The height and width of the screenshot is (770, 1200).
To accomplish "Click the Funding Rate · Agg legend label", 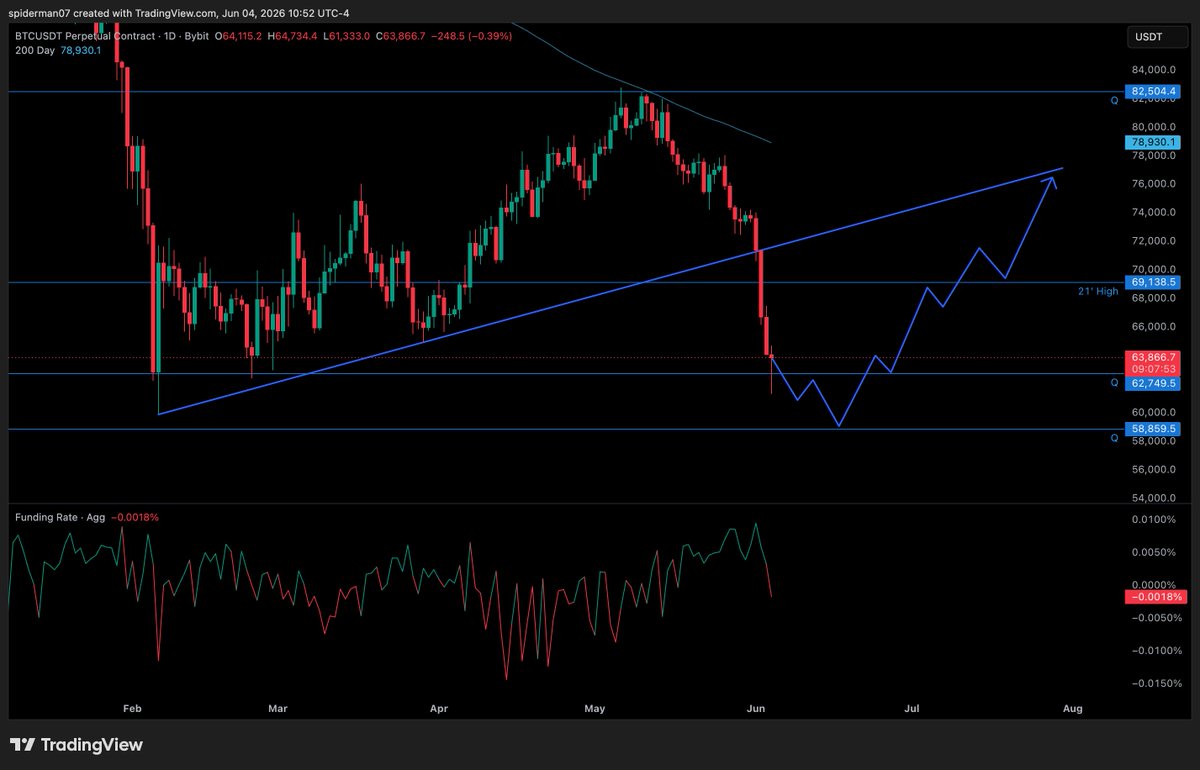I will coord(62,518).
